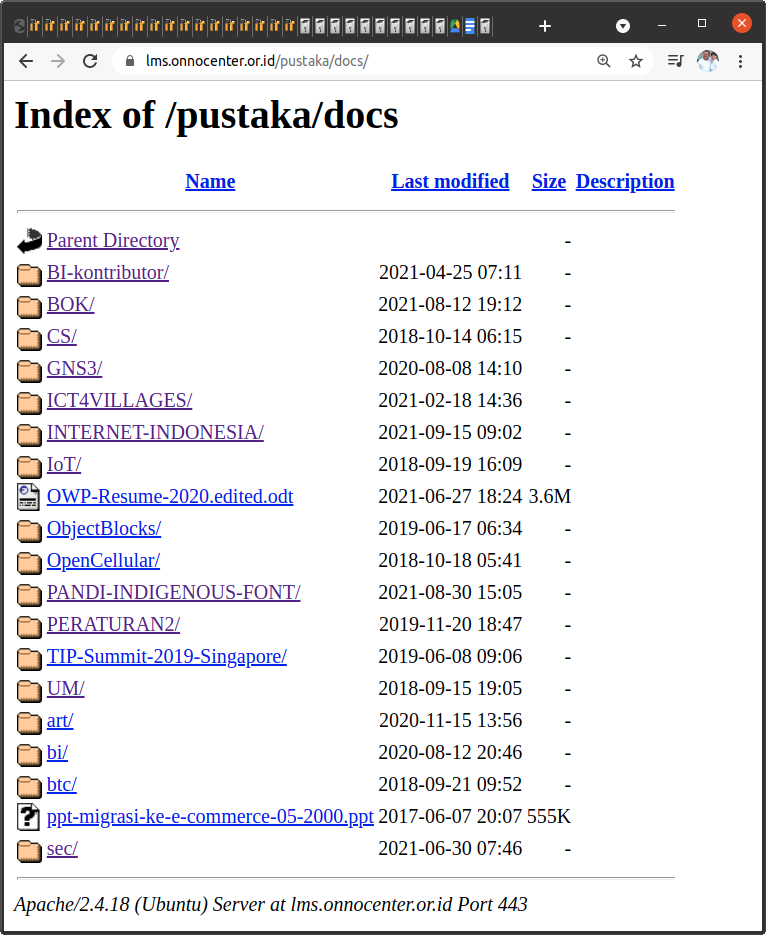Open the btc/ directory link
Screen dimensions: 766x935
(x=62, y=784)
